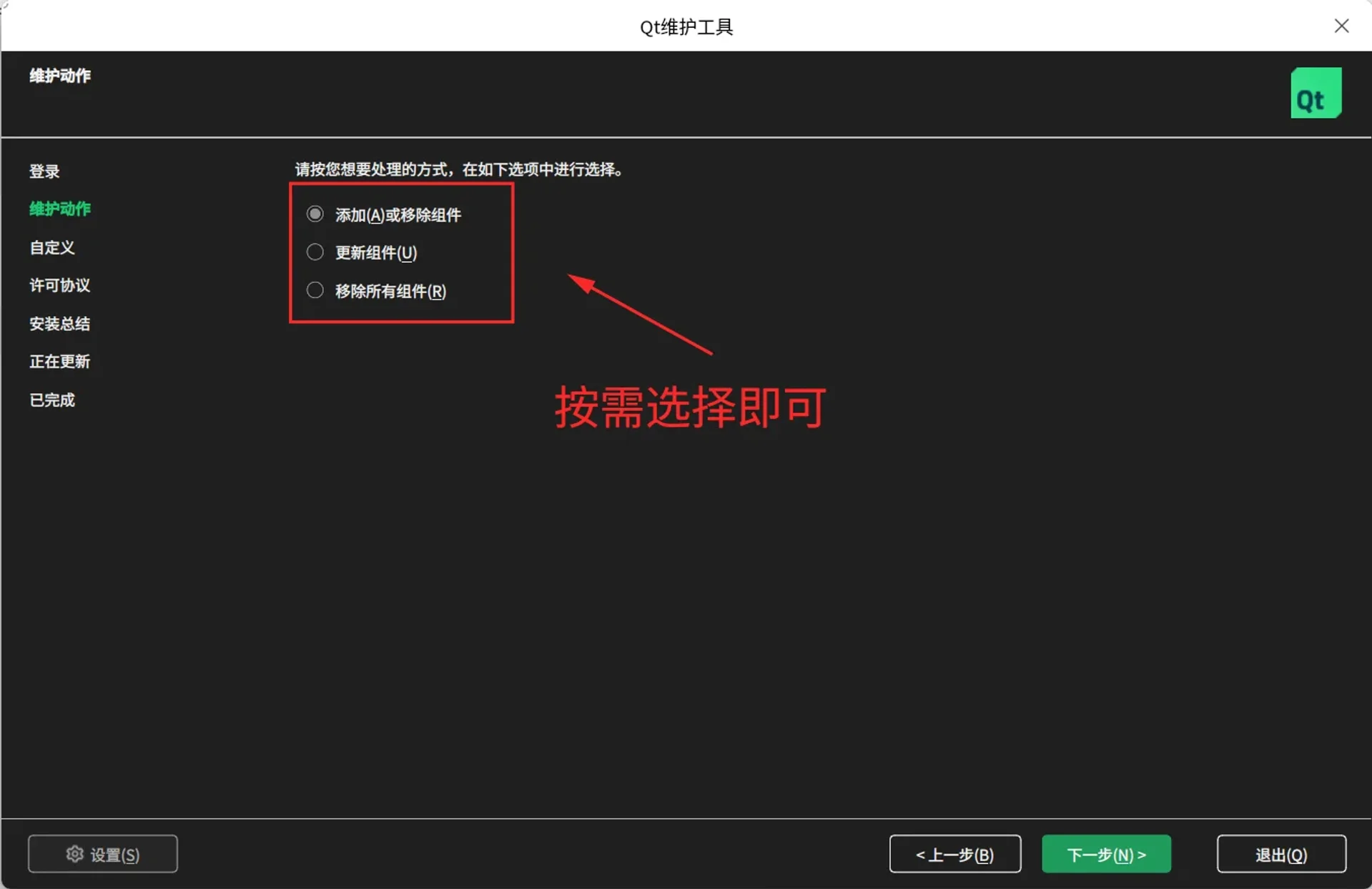Close the Qt maintenance tool window

tap(1341, 26)
